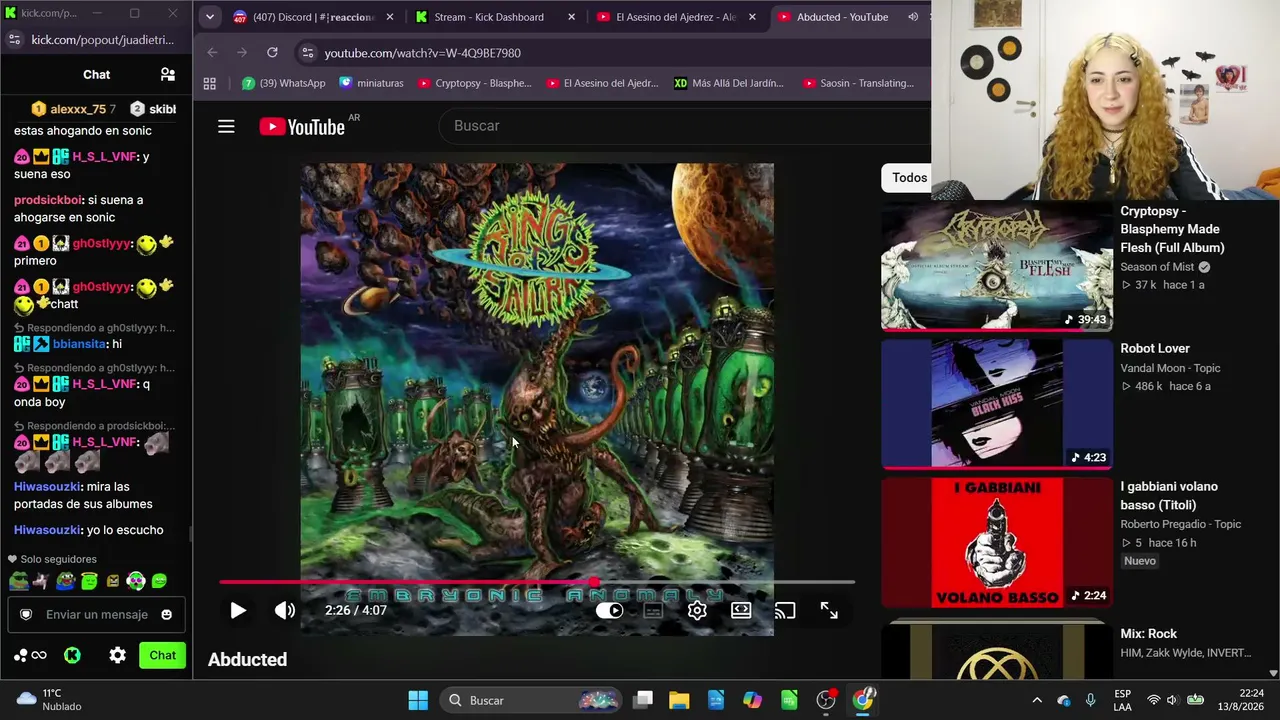Enter fullscreen mode in the YouTube player

[x=829, y=610]
